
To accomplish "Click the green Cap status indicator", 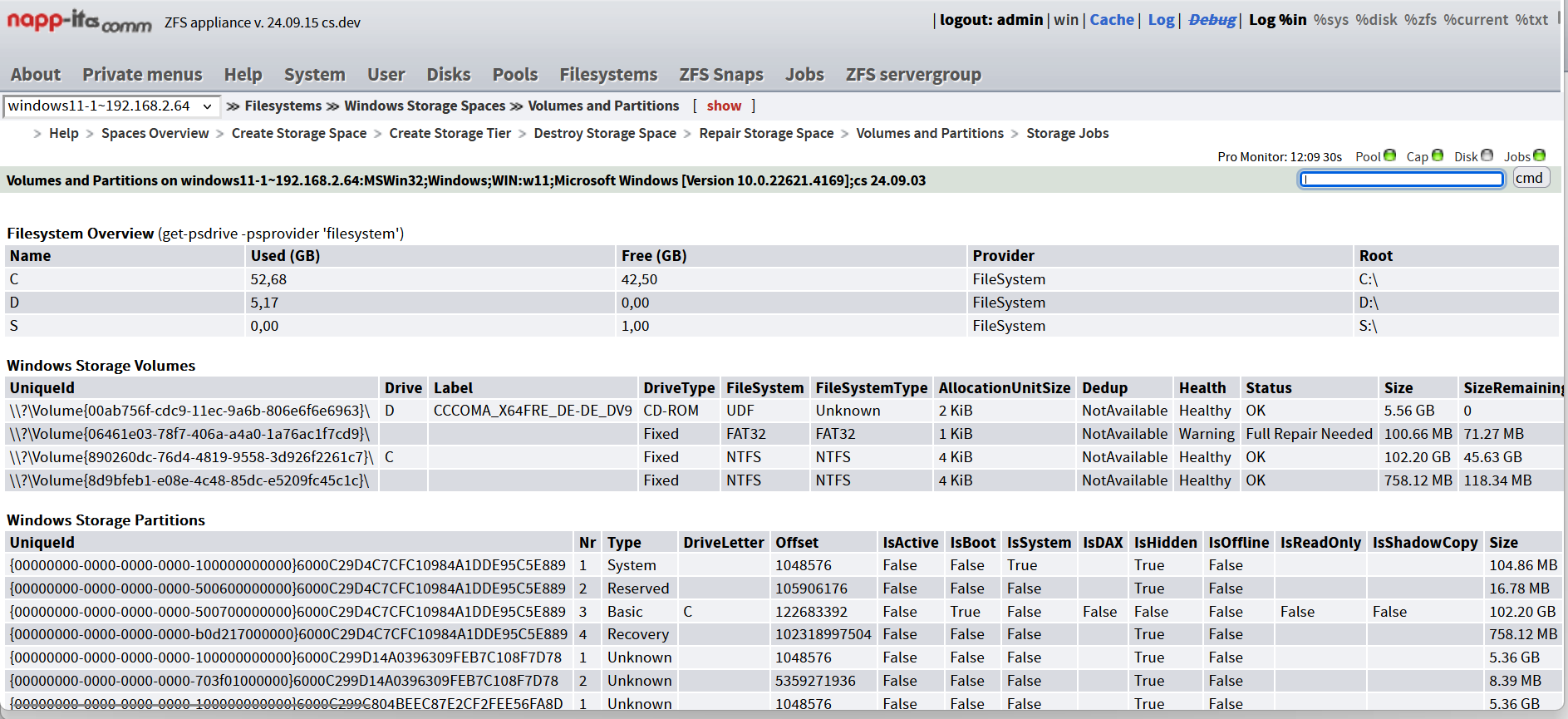I will click(1438, 155).
